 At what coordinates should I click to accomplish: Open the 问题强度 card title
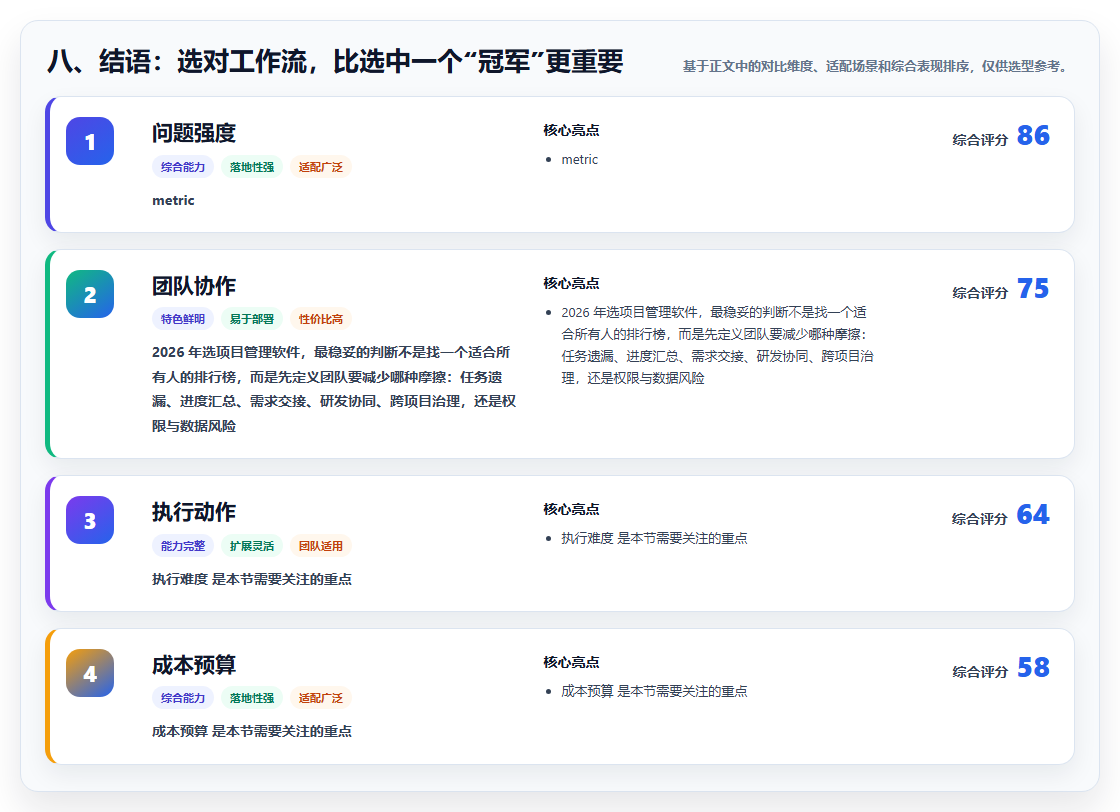(x=194, y=133)
